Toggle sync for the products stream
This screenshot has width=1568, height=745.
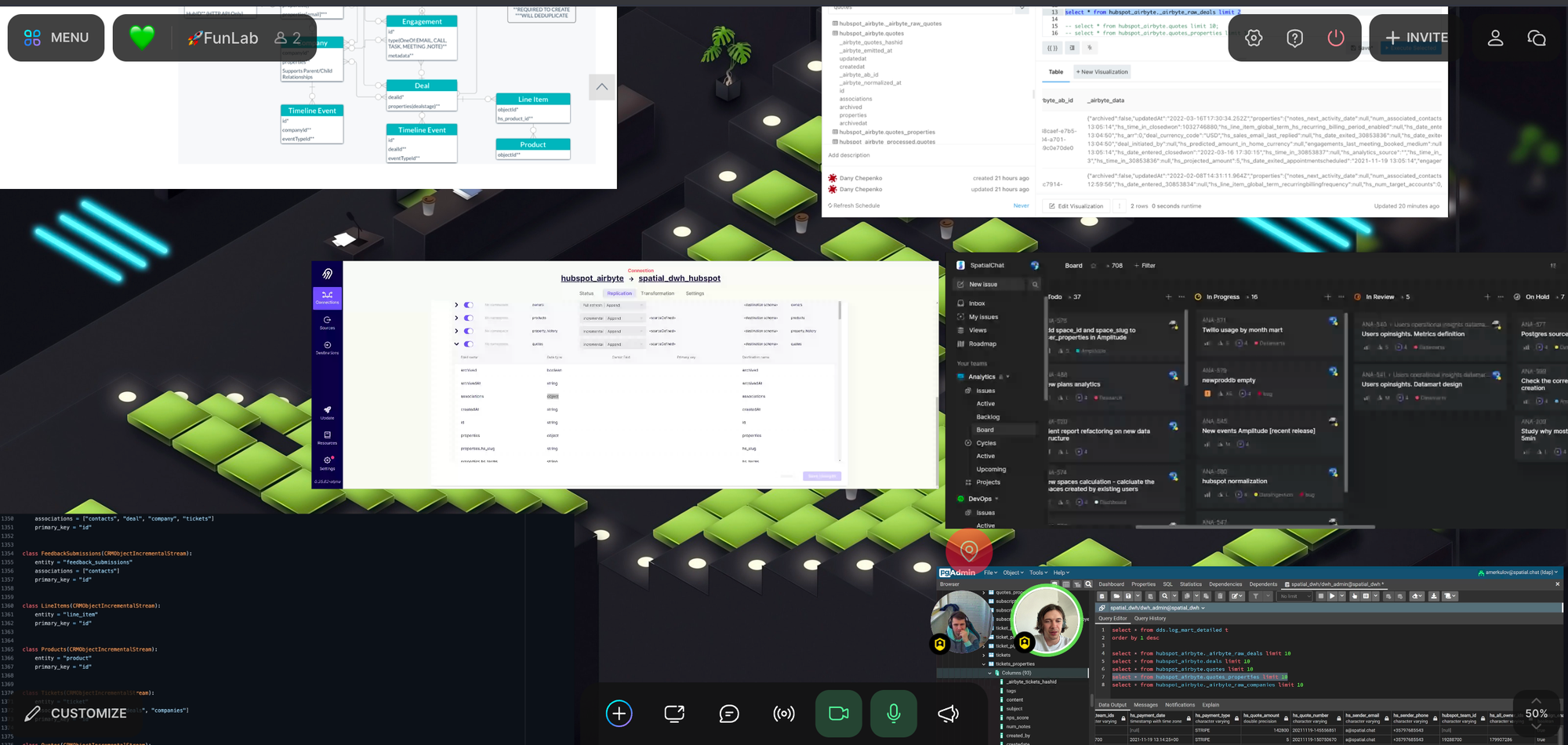(468, 318)
